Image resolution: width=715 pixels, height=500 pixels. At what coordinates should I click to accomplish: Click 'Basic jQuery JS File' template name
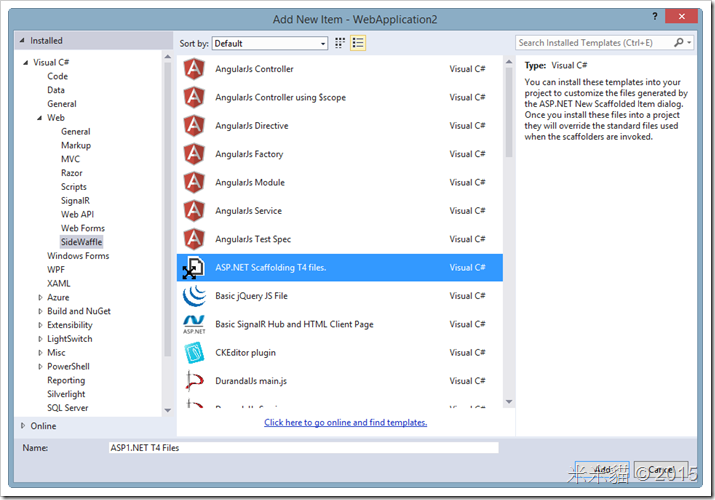pos(251,296)
